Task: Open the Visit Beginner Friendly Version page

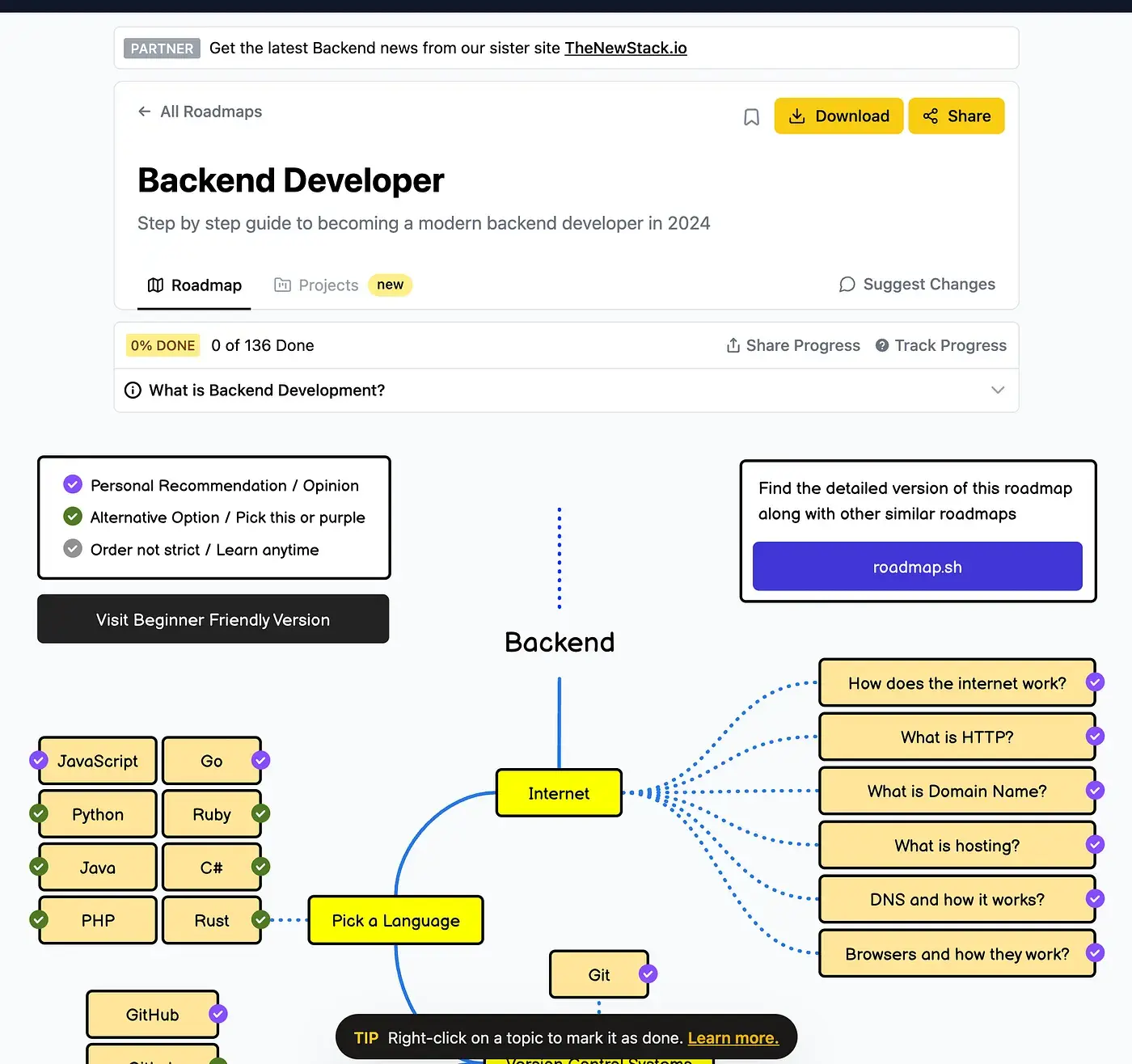Action: tap(213, 619)
